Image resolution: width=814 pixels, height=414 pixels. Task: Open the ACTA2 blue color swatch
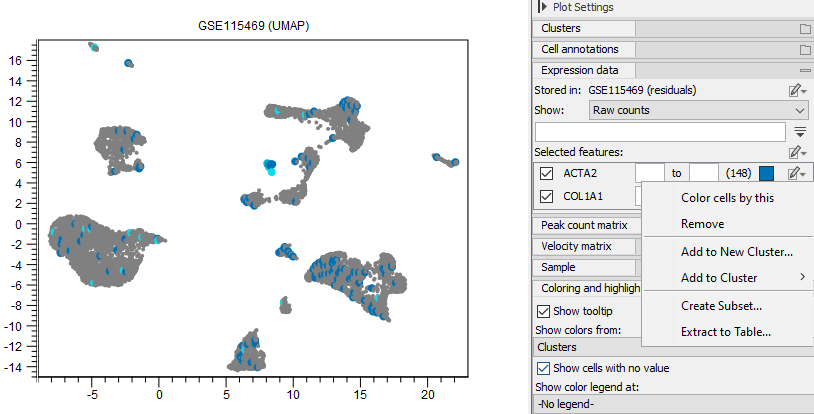766,173
